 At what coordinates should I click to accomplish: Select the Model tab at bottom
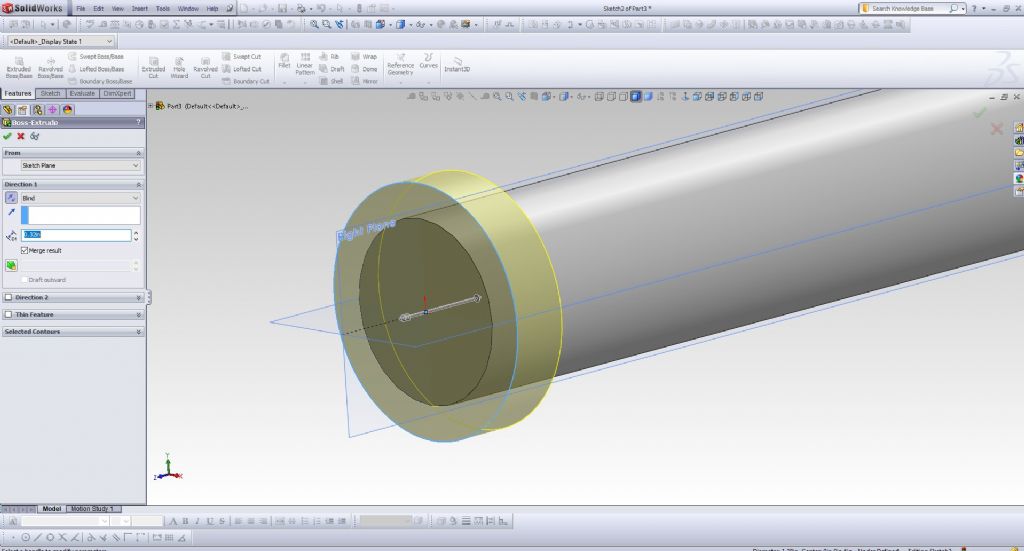[x=52, y=509]
